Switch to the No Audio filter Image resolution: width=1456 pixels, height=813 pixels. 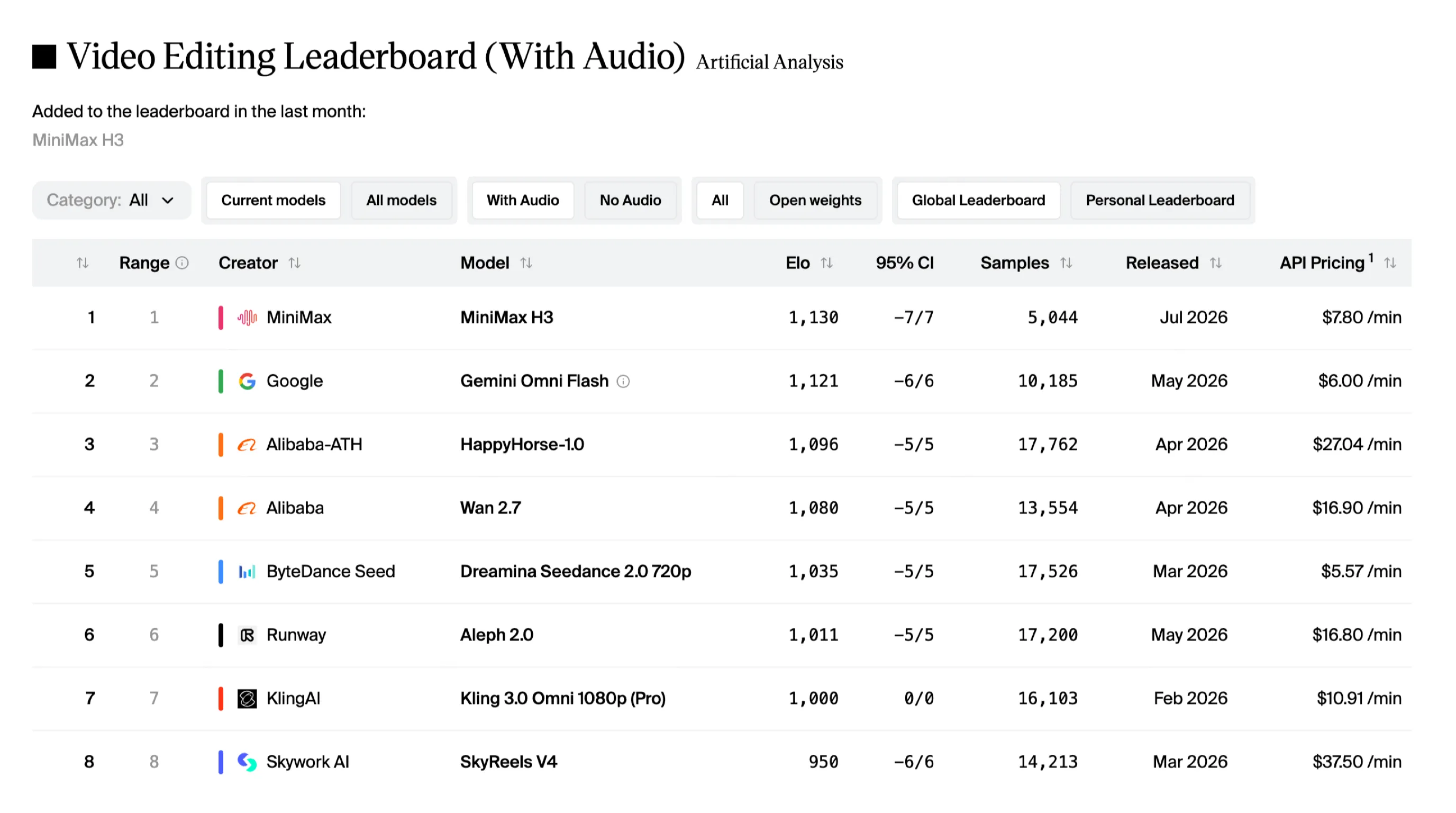click(630, 200)
